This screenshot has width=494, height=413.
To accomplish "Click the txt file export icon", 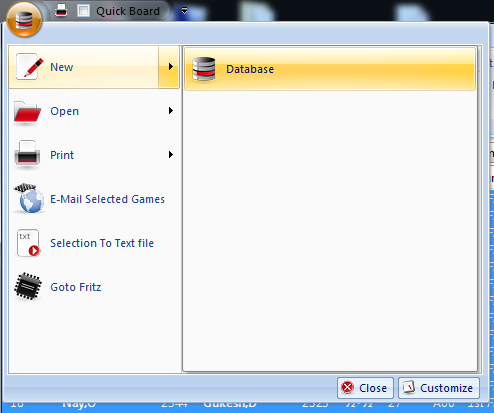I will pyautogui.click(x=28, y=243).
